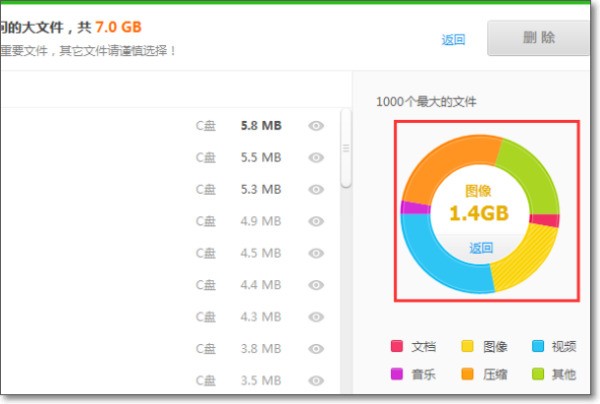Click C盘 label in the 3.8 MB row

pos(206,349)
